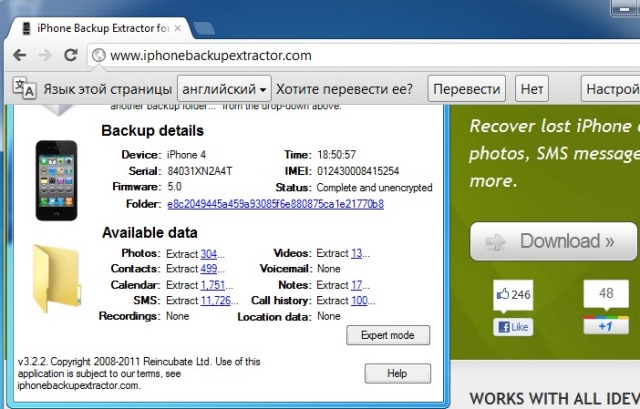Extract the 1,751 calendar entries link
This screenshot has width=640, height=409.
(x=213, y=285)
